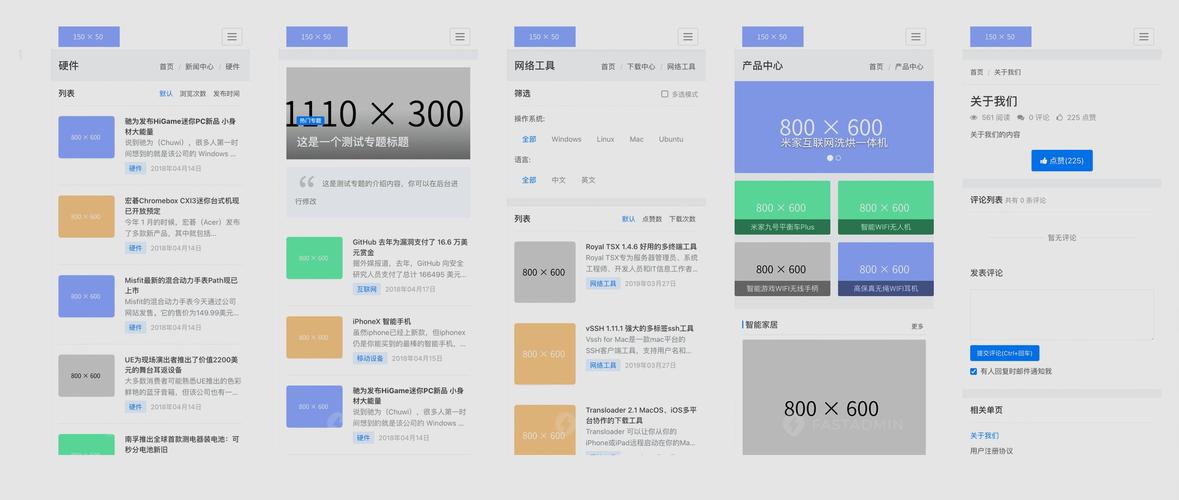1179x500 pixels.
Task: Open 关于我们 link under 相关单页
Action: coord(984,436)
